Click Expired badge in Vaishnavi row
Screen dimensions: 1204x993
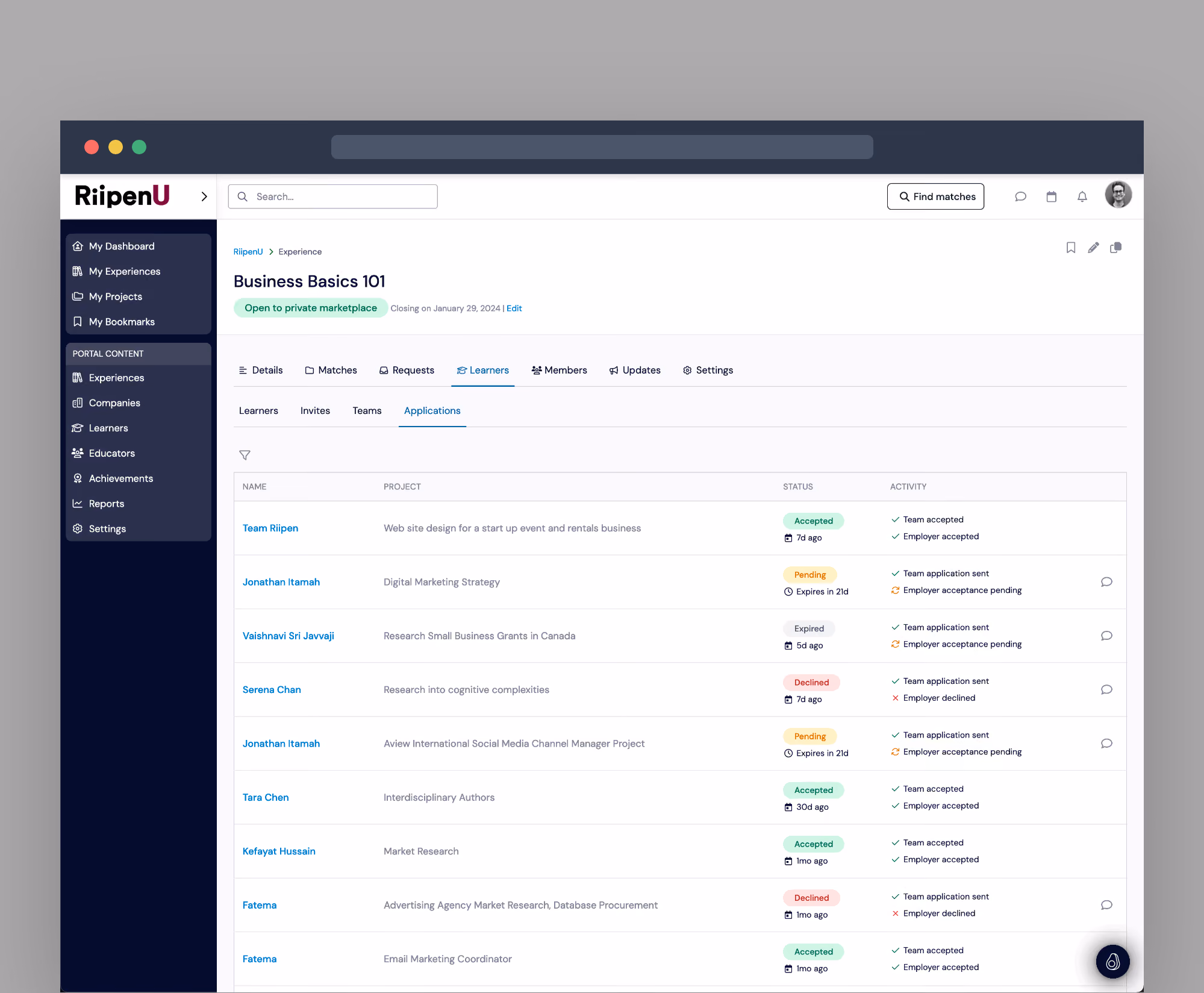[809, 629]
